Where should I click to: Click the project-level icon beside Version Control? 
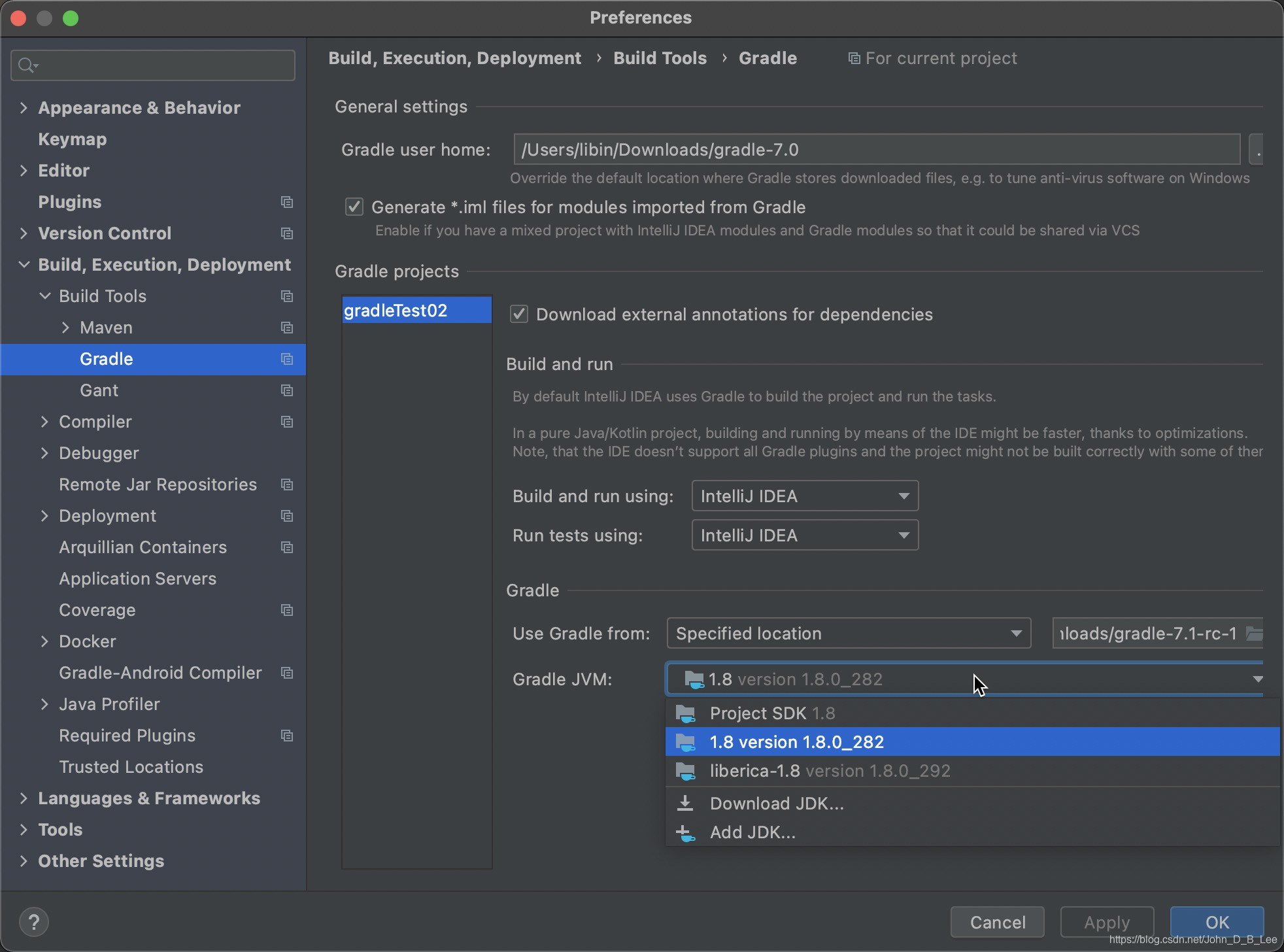286,233
